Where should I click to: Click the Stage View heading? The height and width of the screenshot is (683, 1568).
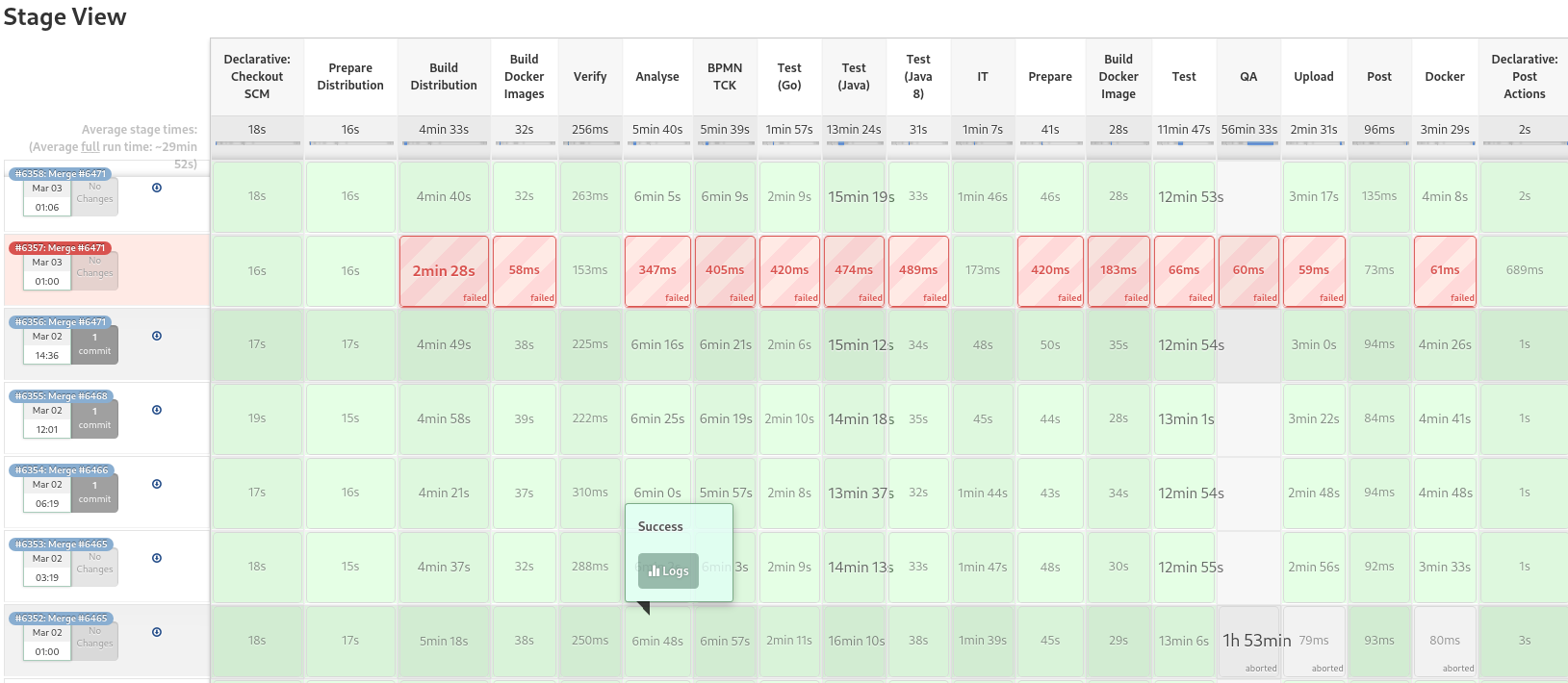pyautogui.click(x=64, y=17)
